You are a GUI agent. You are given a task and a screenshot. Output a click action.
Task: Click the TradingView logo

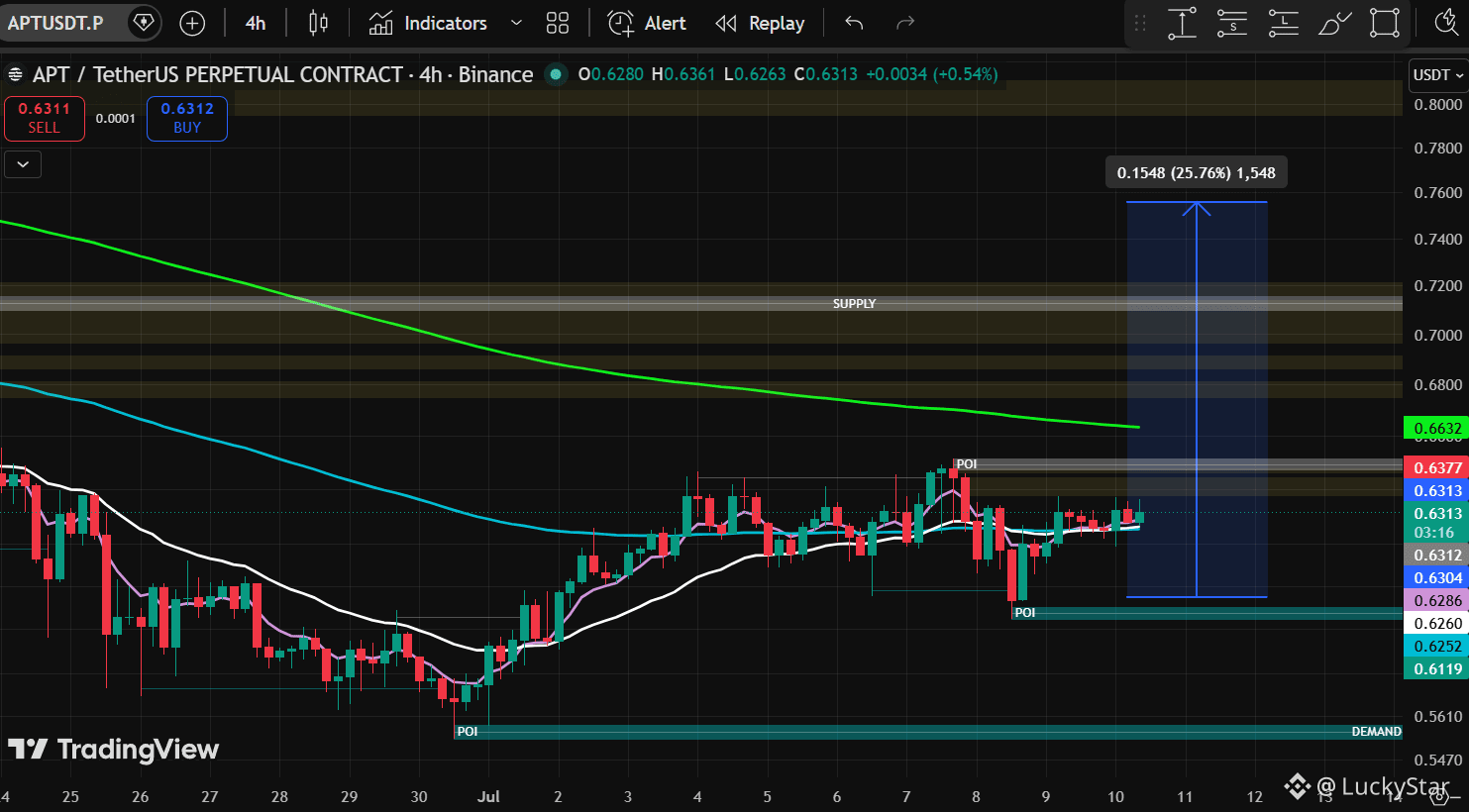(113, 750)
